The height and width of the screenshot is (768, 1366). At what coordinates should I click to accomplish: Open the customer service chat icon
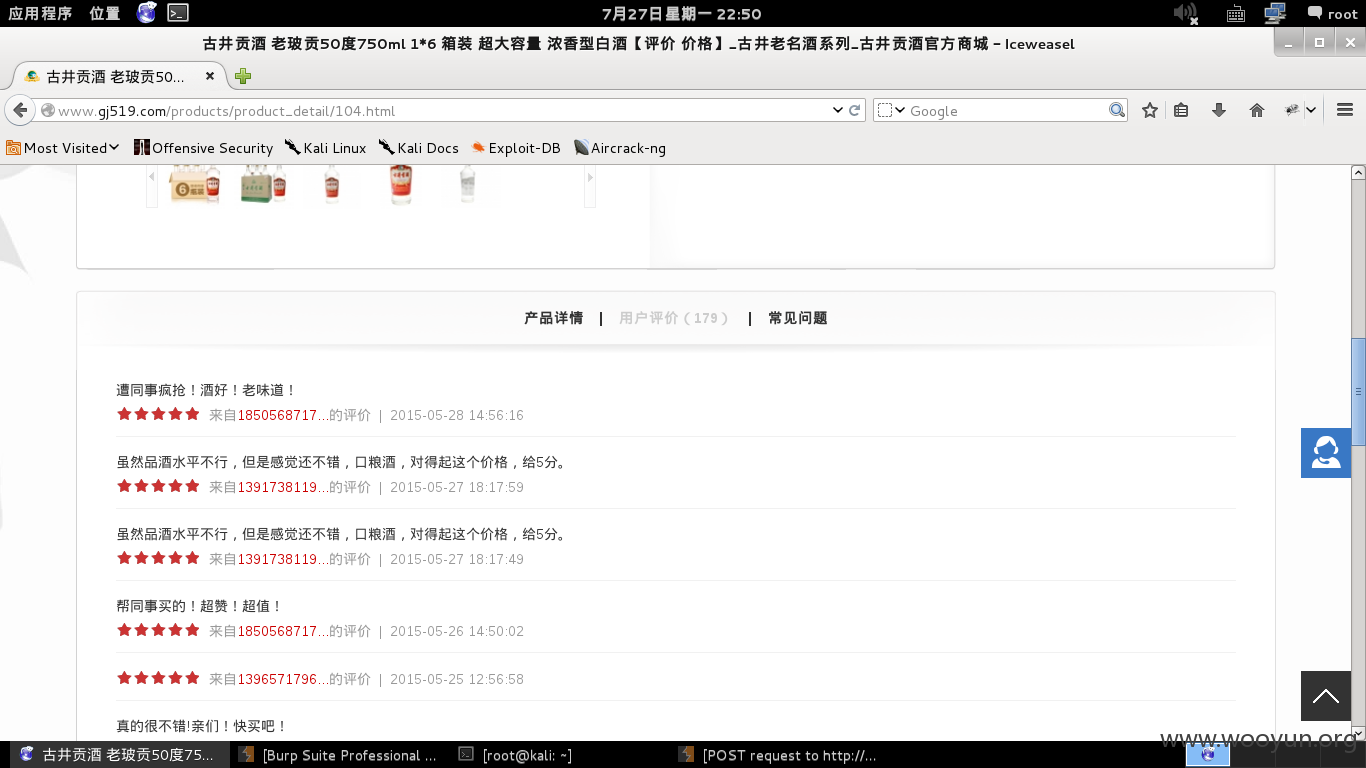[1326, 452]
